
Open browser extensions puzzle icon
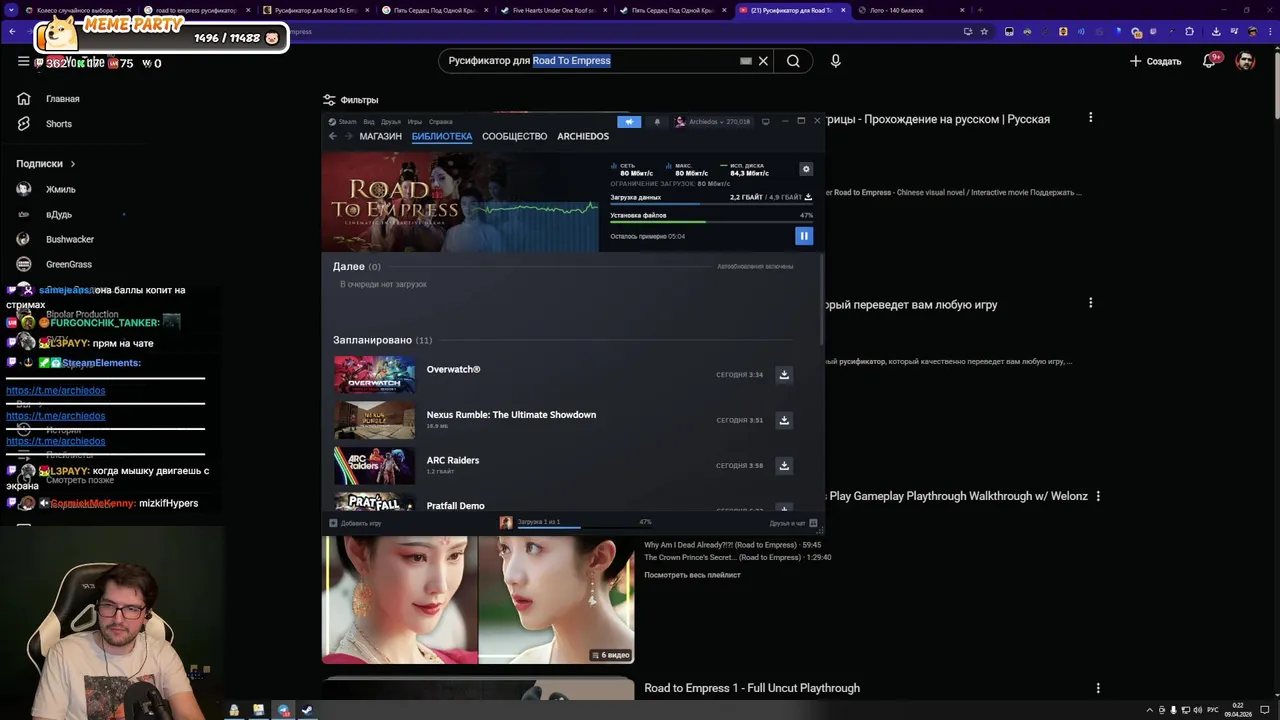(x=1189, y=31)
